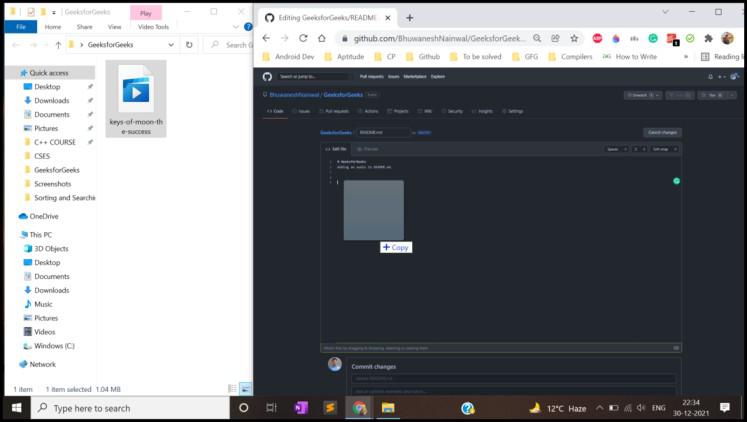
Task: Select the keys-of-moon-the-success video file
Action: (136, 99)
